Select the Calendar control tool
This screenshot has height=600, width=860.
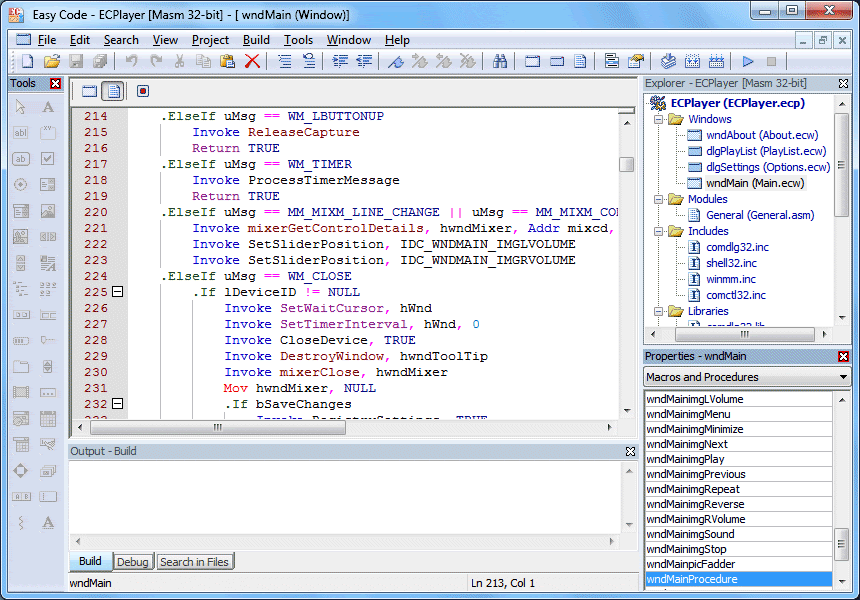click(48, 418)
